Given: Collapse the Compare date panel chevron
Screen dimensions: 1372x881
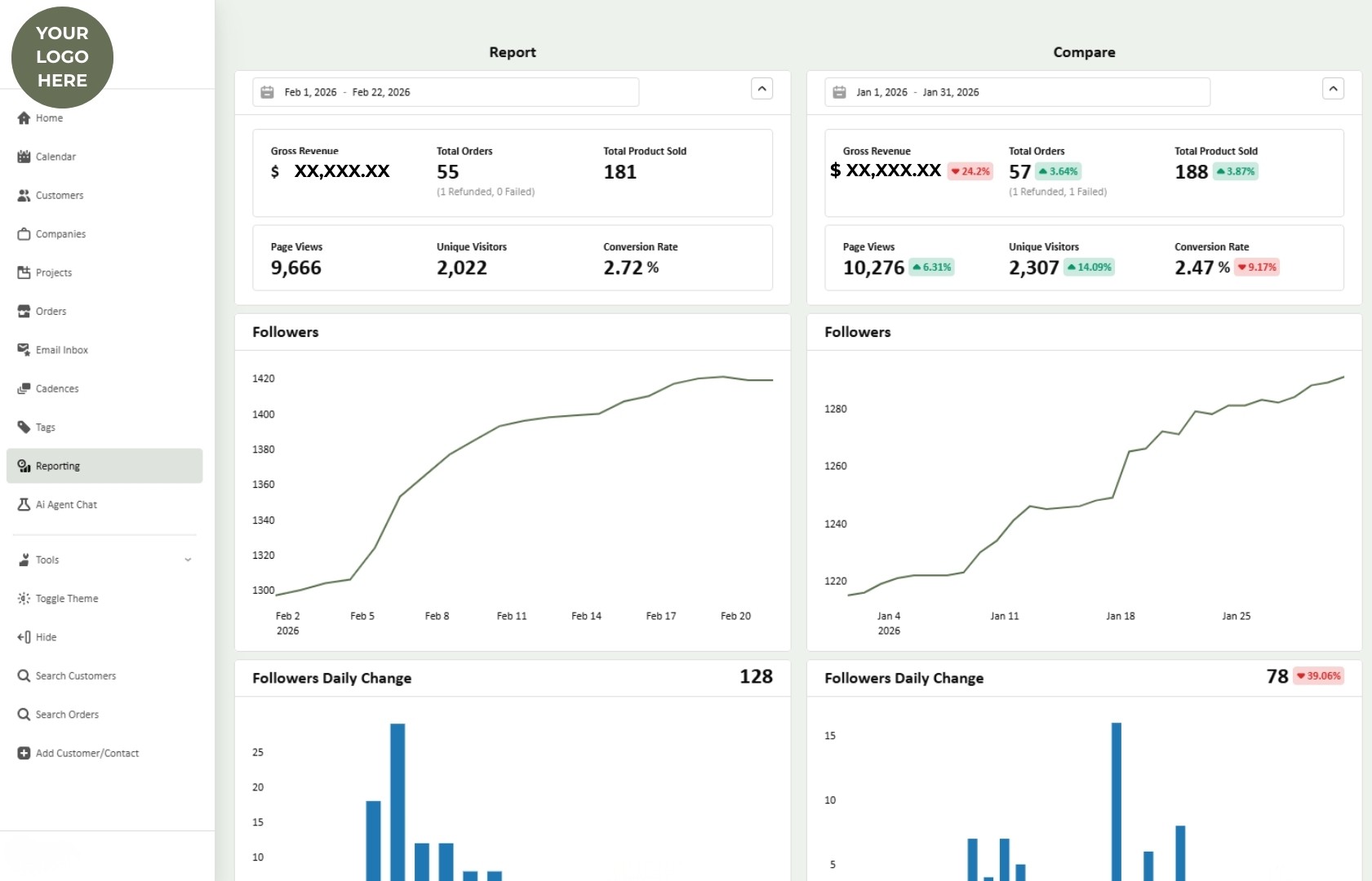Looking at the screenshot, I should (x=1332, y=89).
